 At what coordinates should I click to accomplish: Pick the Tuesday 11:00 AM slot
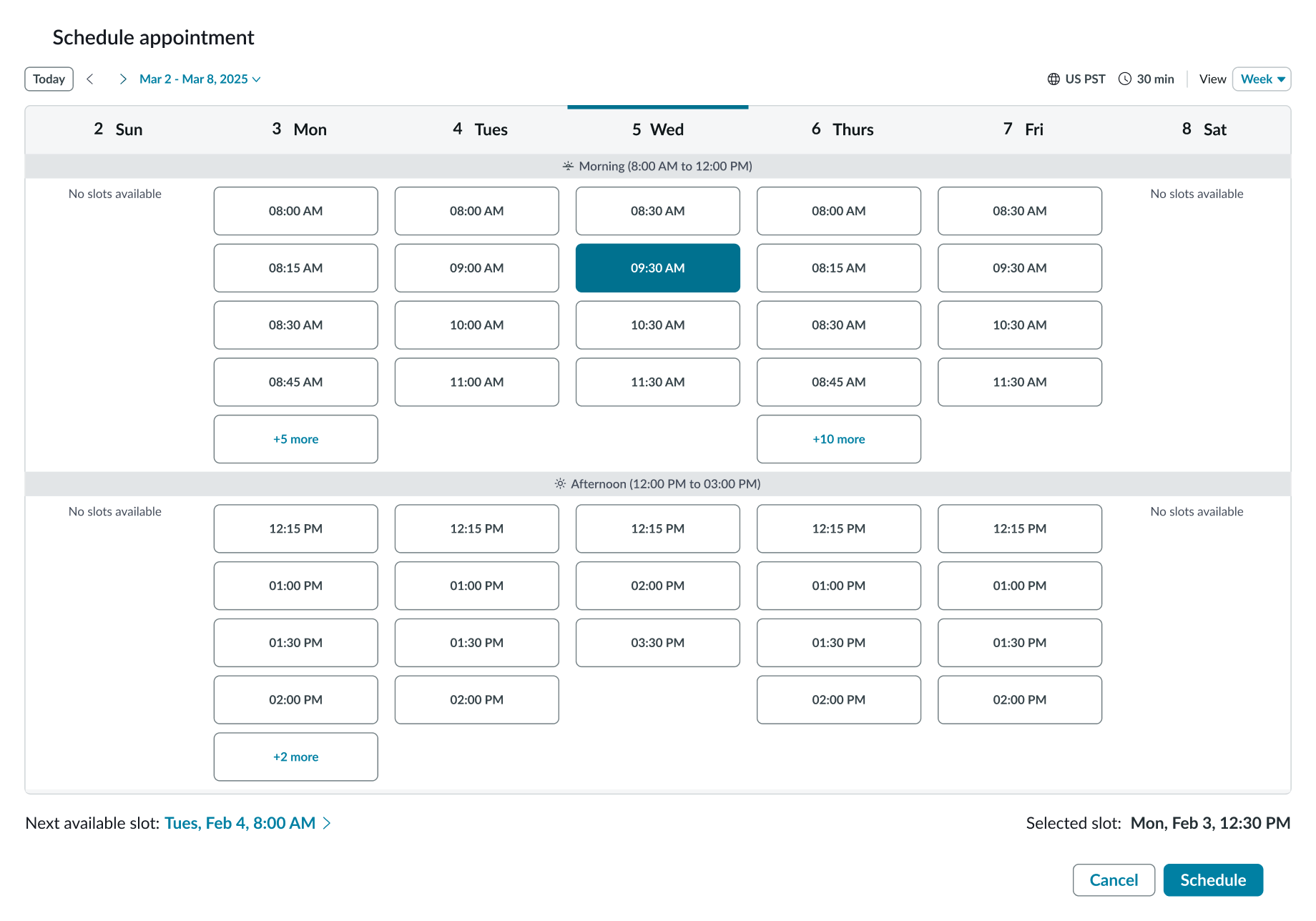tap(476, 382)
